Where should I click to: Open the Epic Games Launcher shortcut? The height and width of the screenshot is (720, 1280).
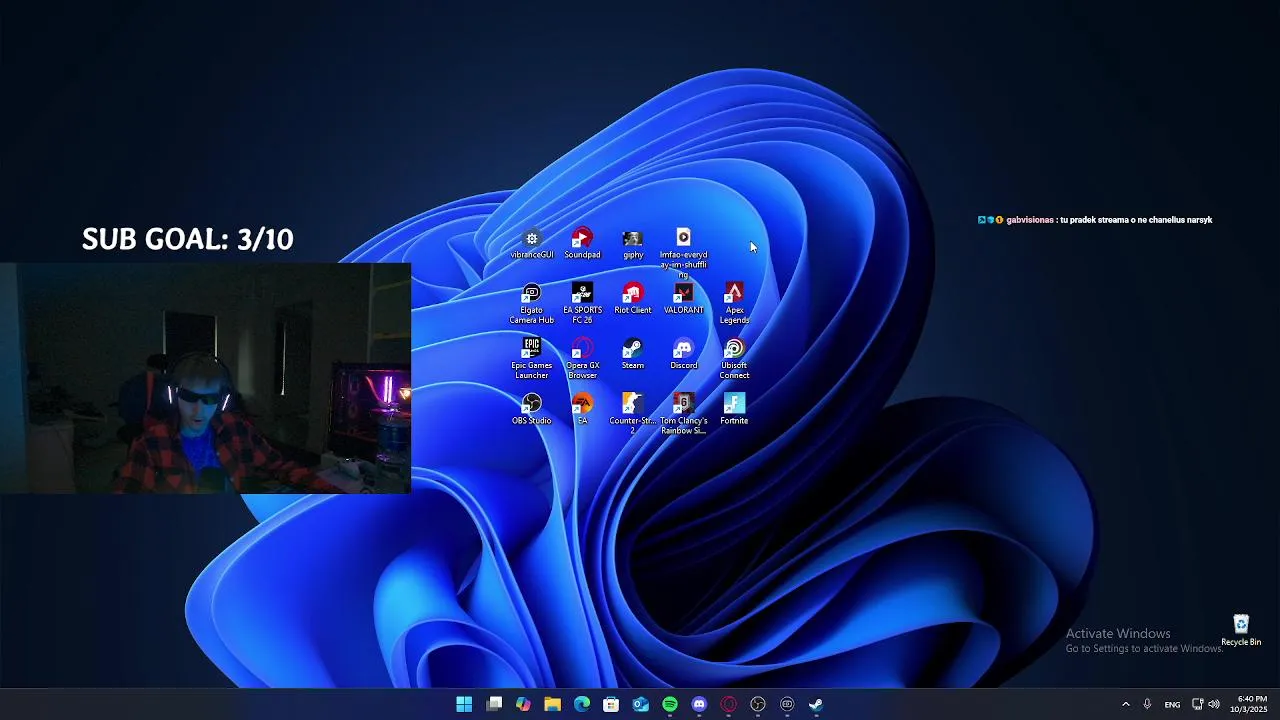point(531,359)
